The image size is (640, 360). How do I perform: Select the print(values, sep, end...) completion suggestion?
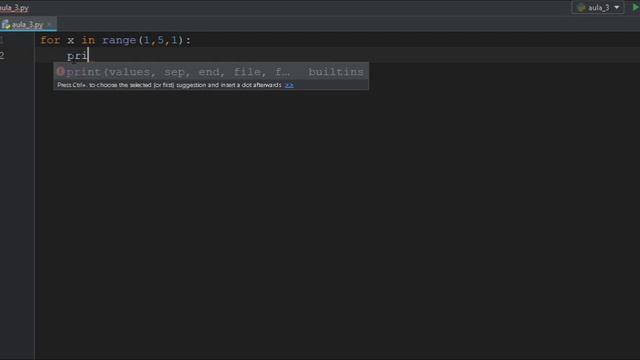[211, 72]
